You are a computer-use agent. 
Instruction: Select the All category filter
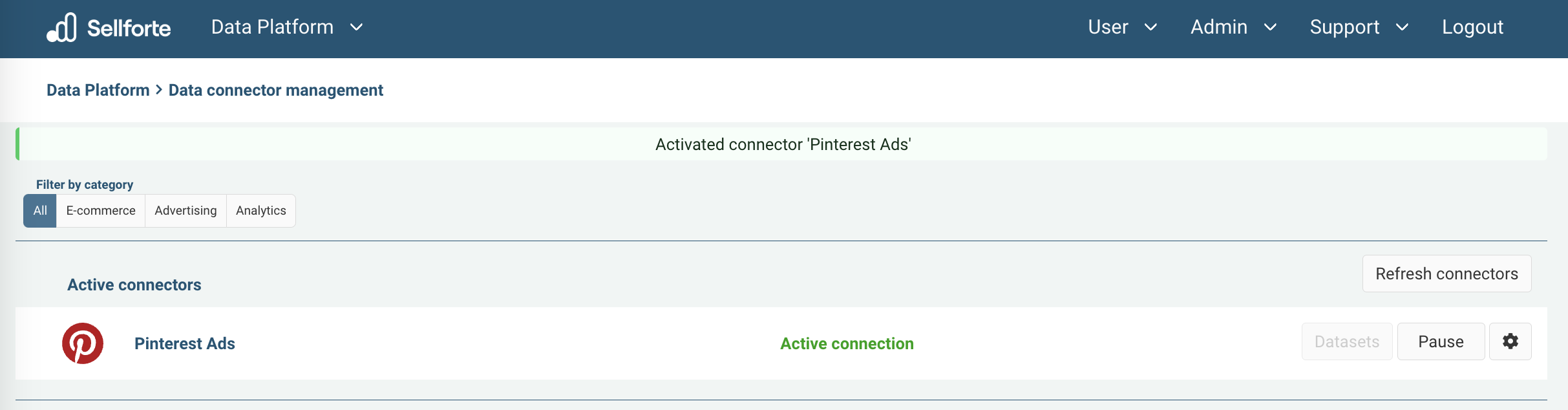click(x=40, y=211)
